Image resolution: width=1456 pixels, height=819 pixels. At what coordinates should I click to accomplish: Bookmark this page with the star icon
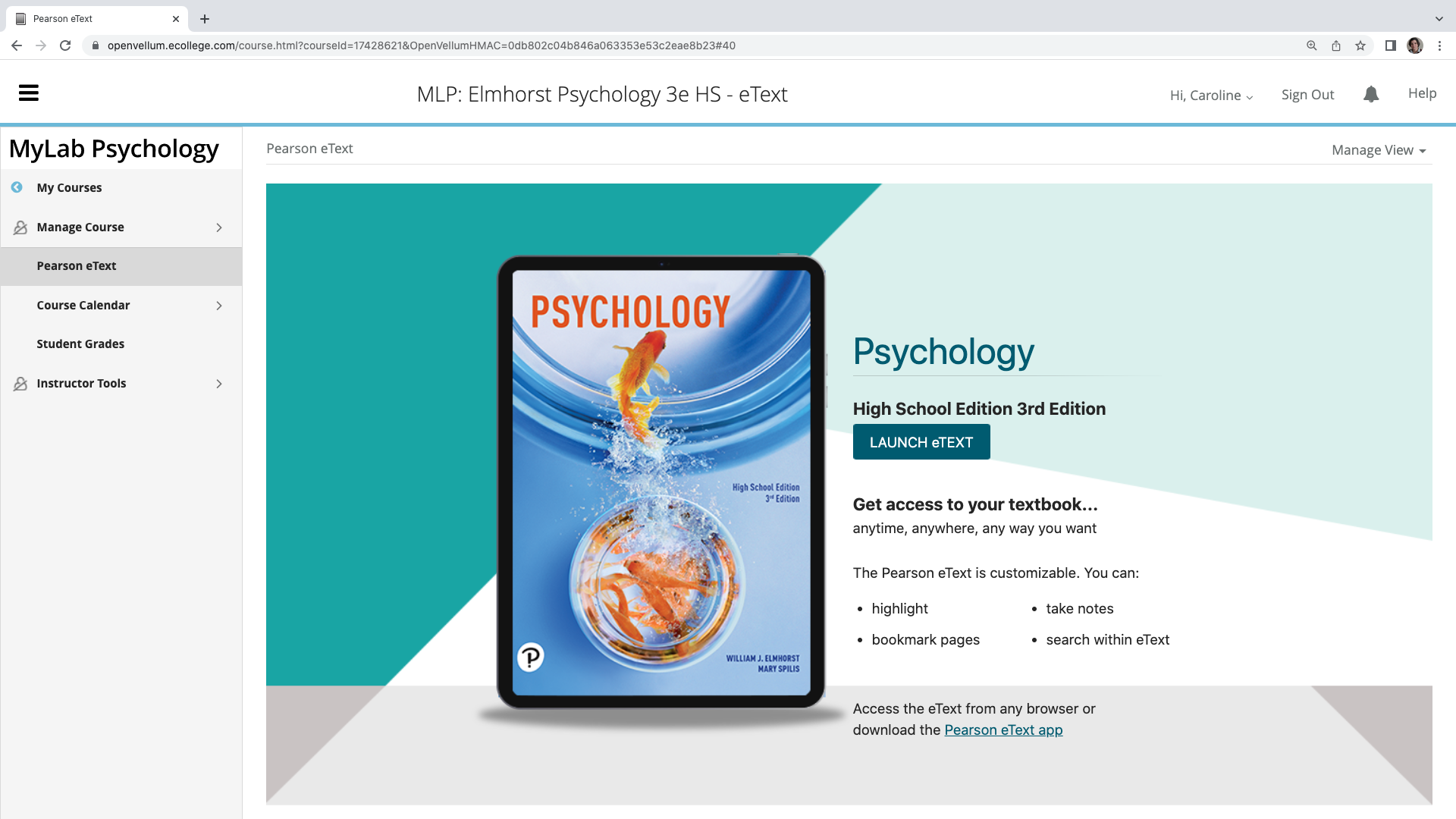pos(1360,45)
